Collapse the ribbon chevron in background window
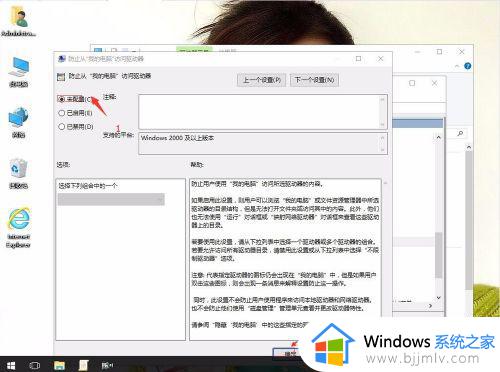This screenshot has height=372, width=500. (x=457, y=66)
